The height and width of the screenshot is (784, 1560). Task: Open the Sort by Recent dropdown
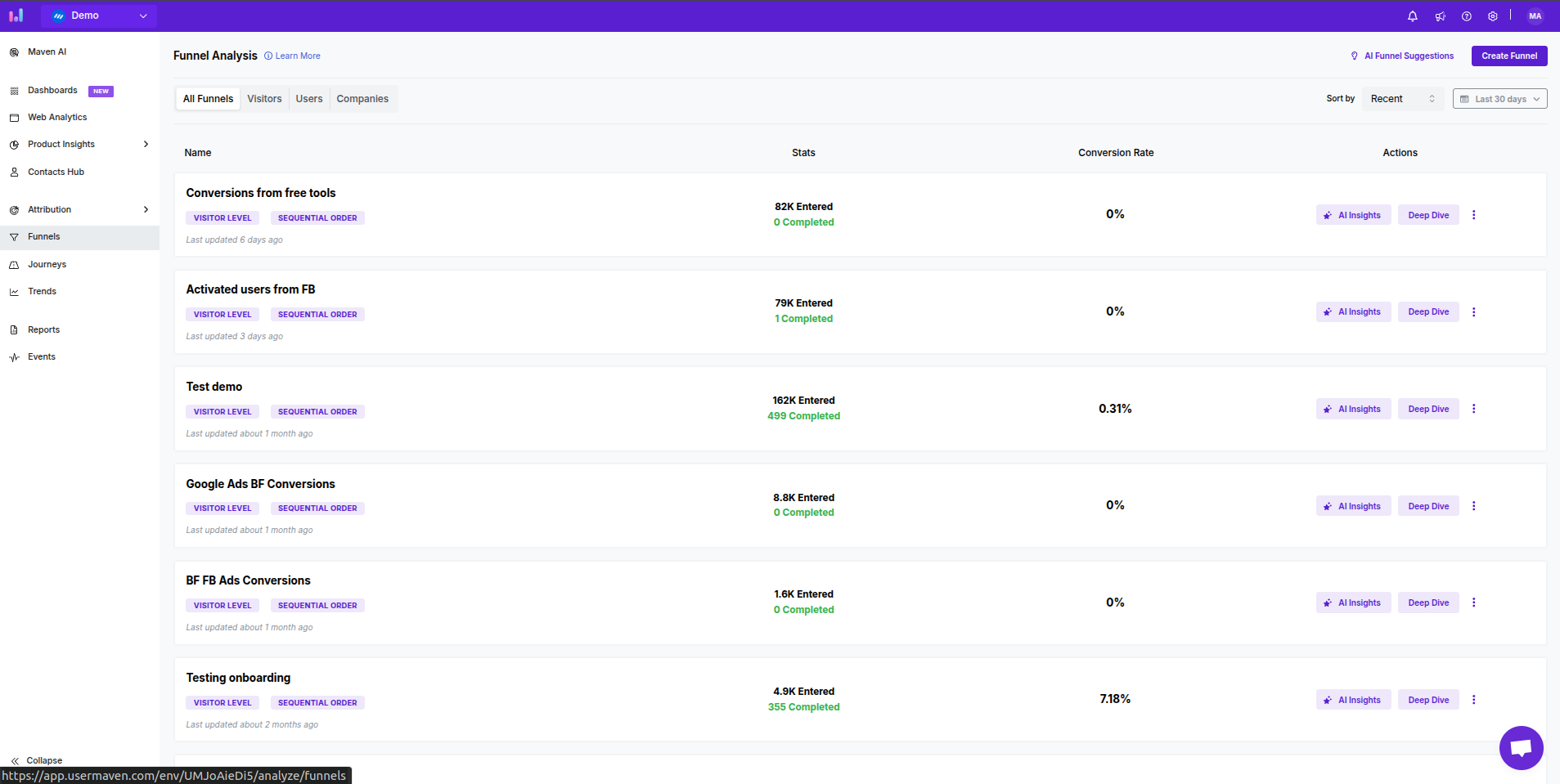1402,99
